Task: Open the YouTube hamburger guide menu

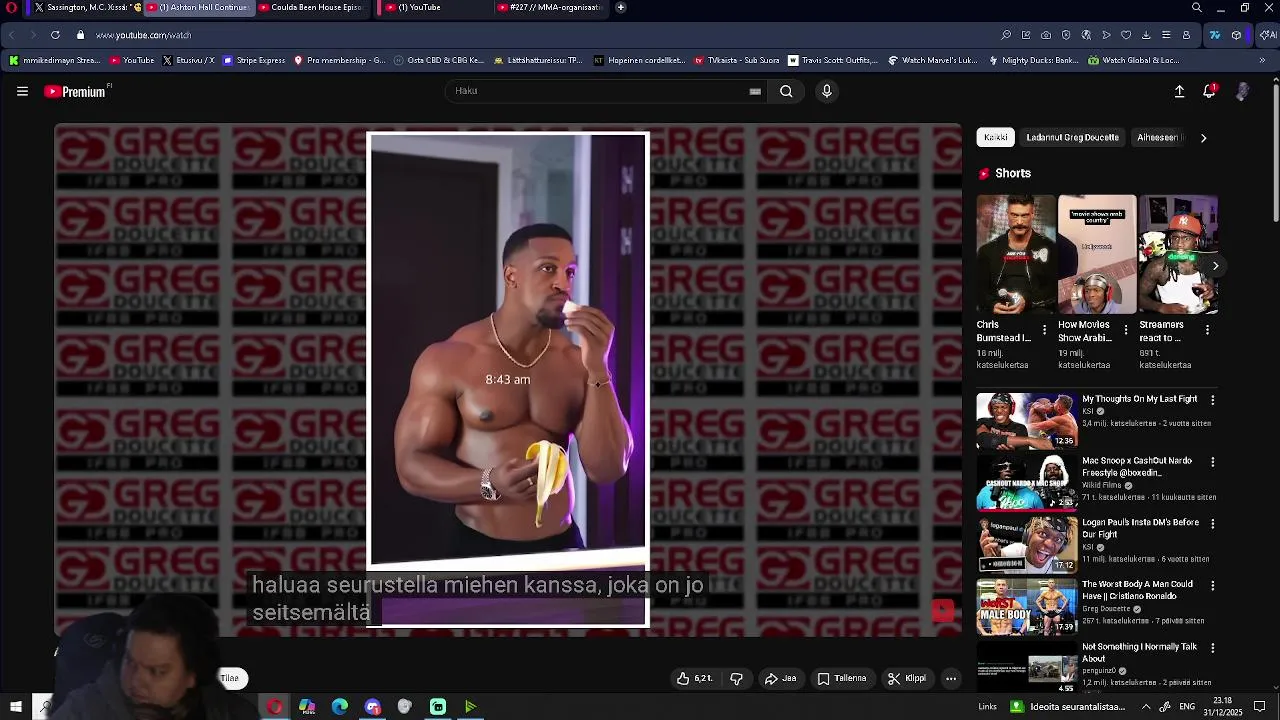Action: pyautogui.click(x=22, y=91)
